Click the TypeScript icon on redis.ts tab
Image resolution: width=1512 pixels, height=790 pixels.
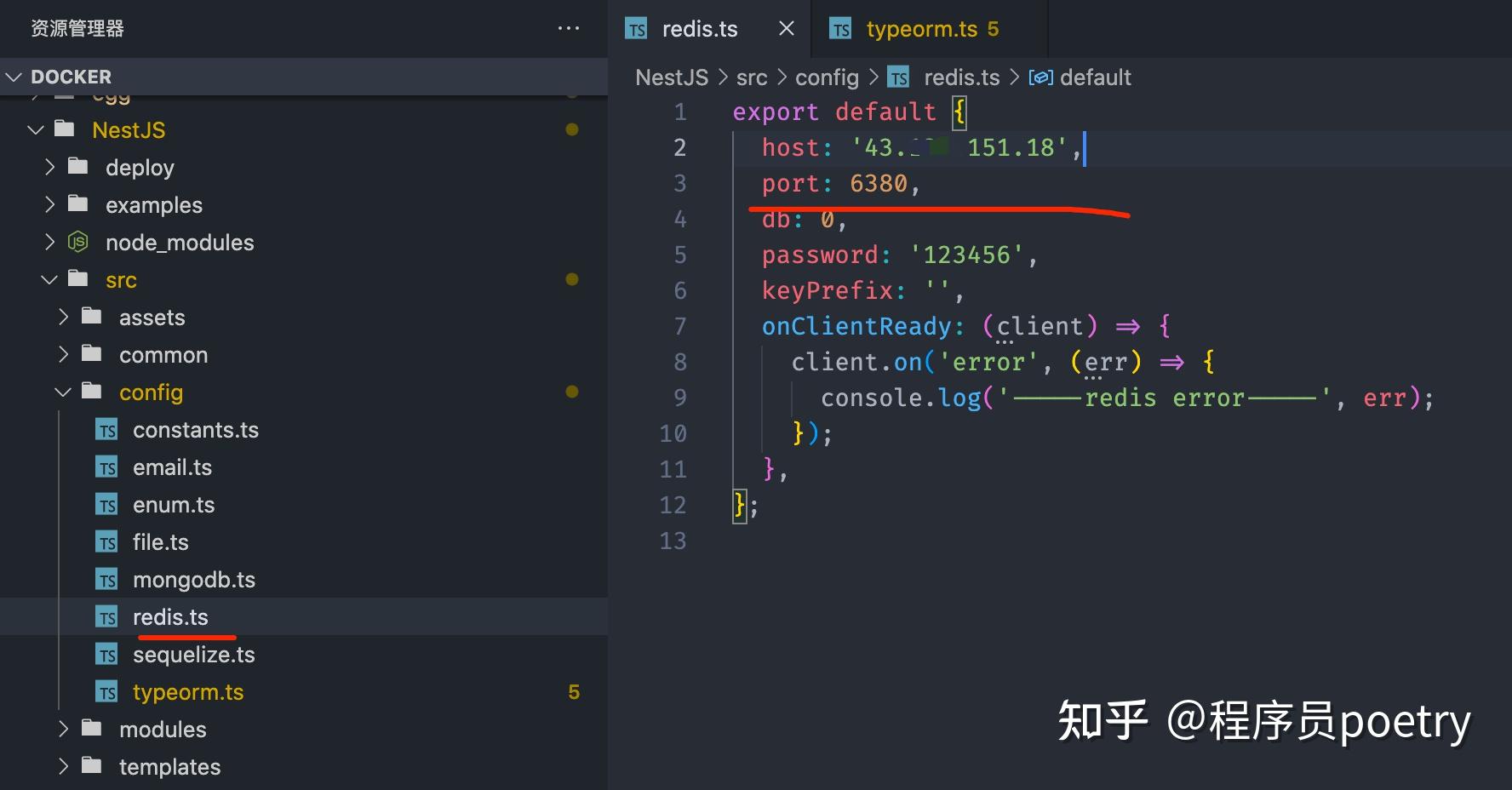[636, 28]
